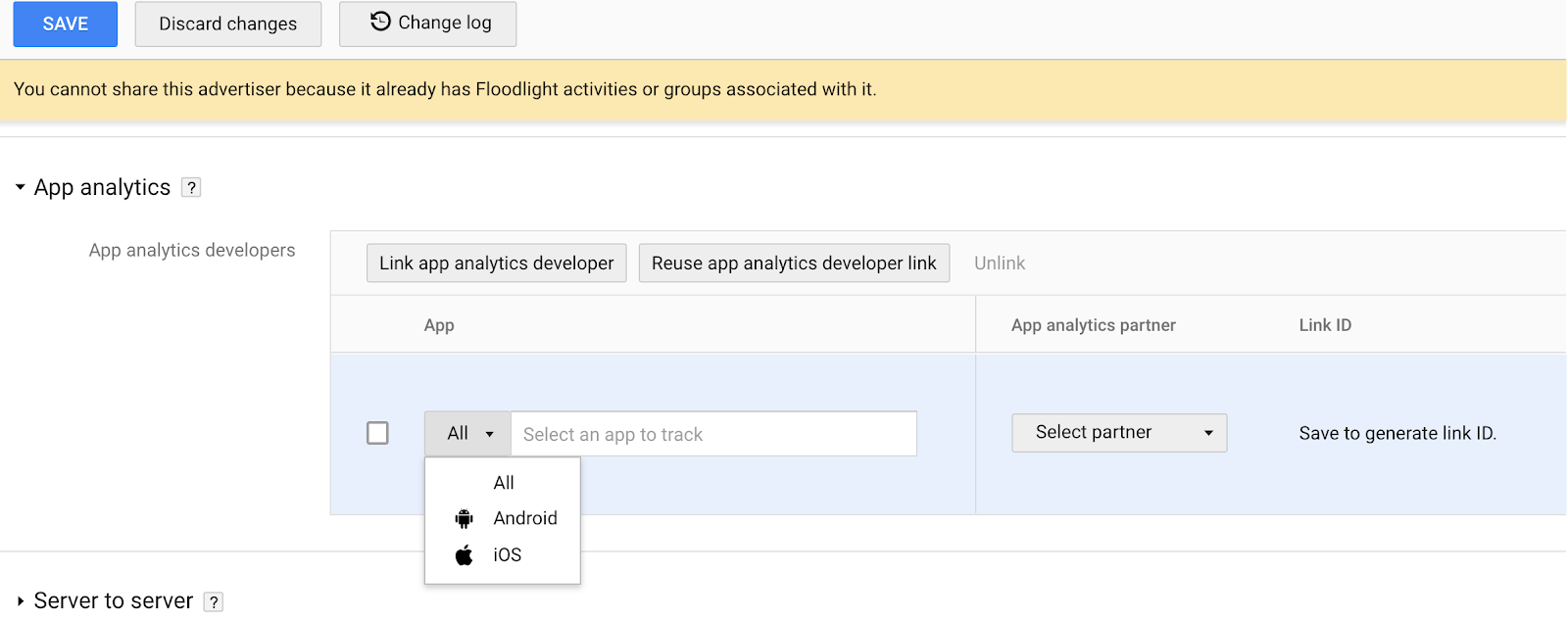This screenshot has height=622, width=1568.
Task: Click the Change log history icon
Action: (x=380, y=22)
